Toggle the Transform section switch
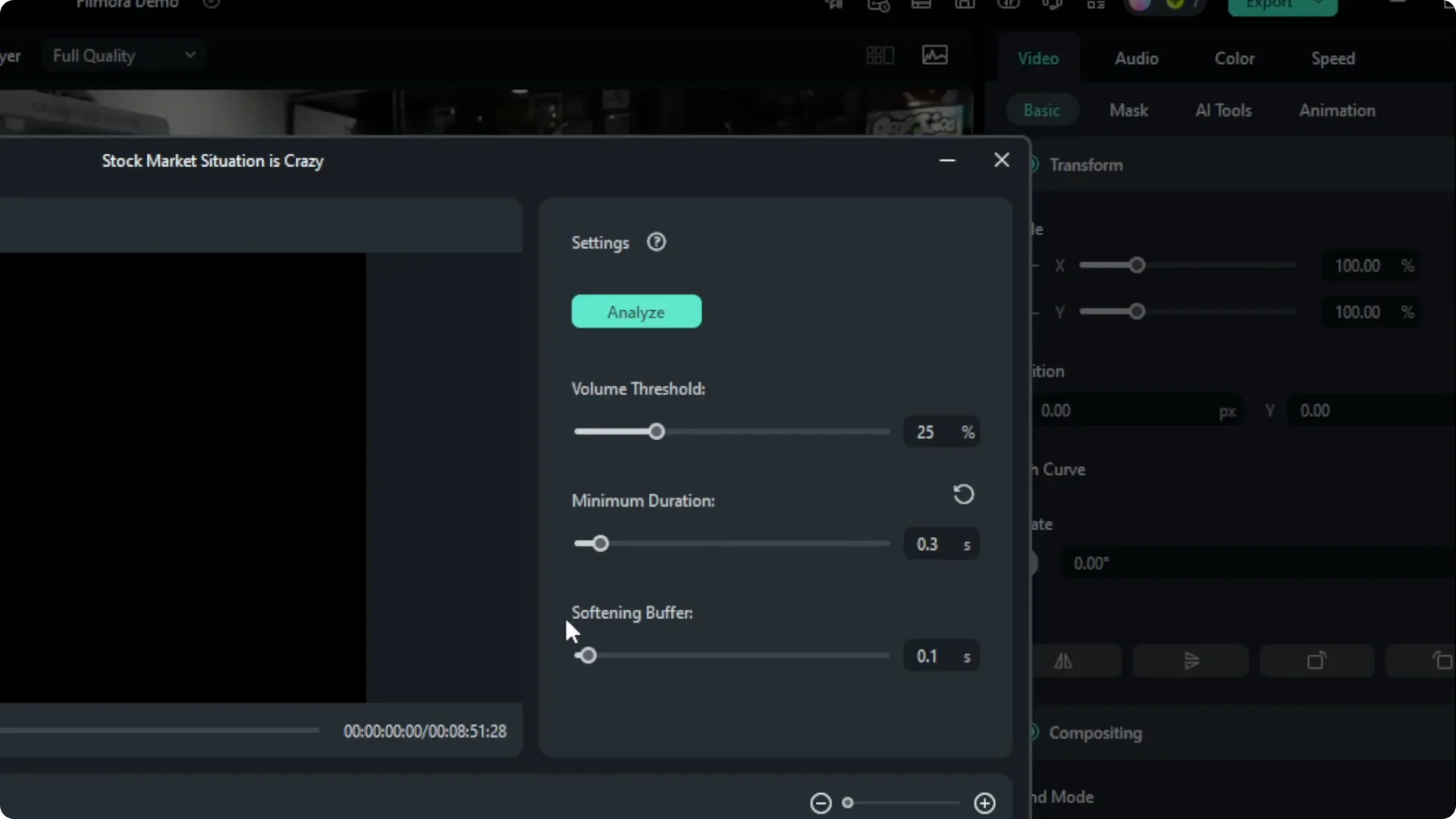 point(1034,165)
